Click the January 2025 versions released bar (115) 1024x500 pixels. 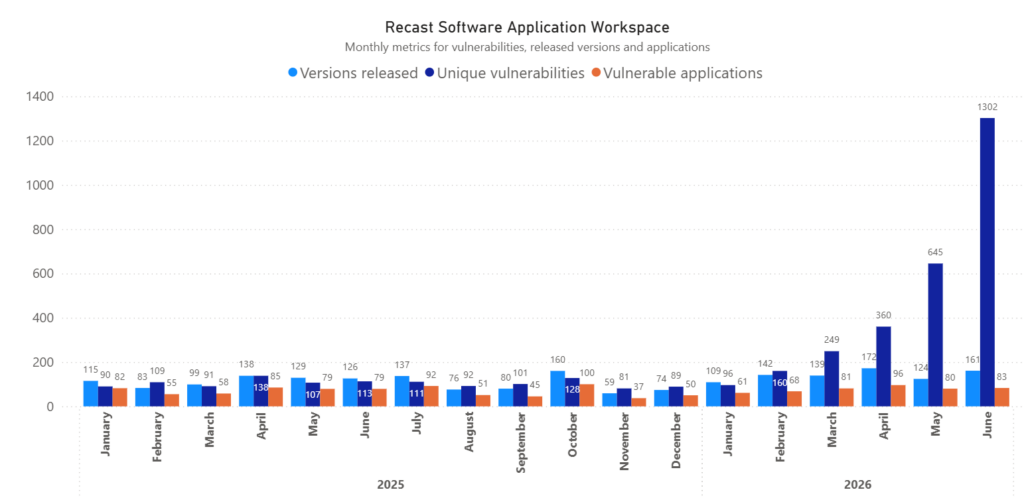(x=90, y=394)
